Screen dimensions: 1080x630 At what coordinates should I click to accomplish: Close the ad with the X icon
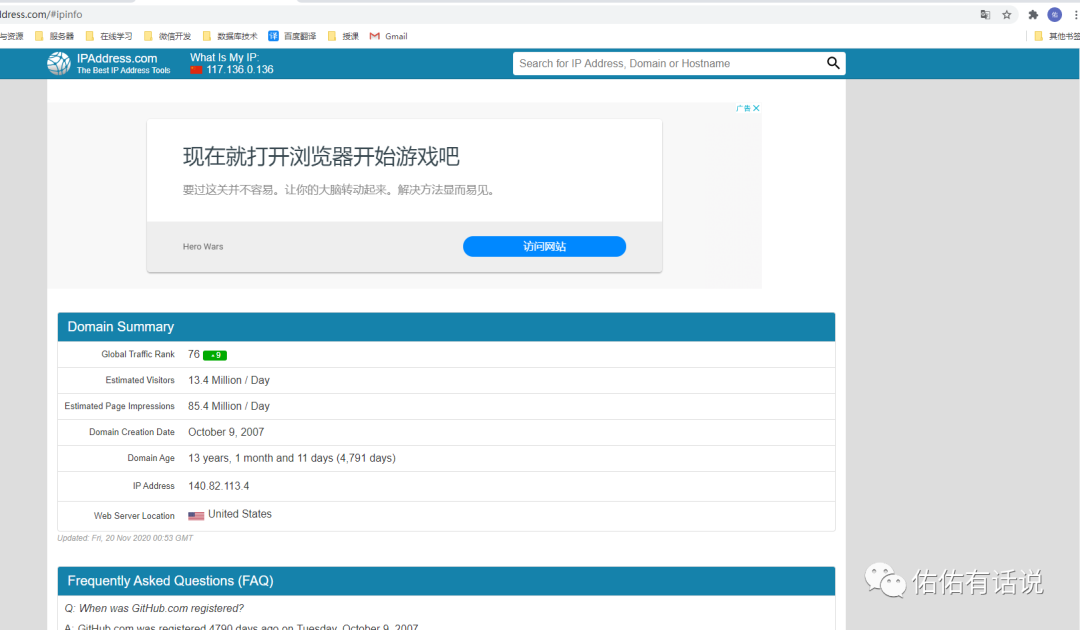coord(756,108)
